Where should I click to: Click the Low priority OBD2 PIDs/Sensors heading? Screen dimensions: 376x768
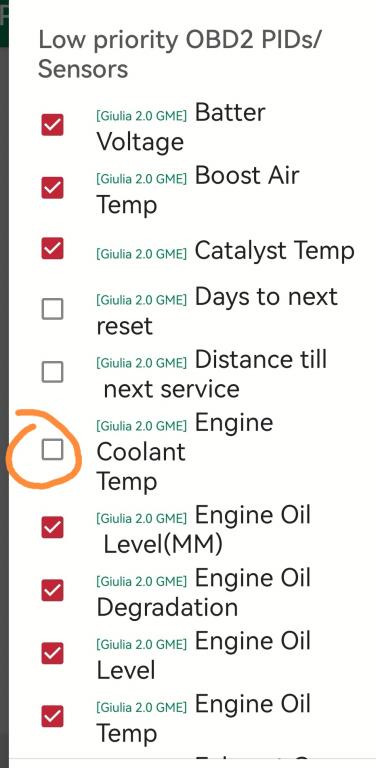179,54
